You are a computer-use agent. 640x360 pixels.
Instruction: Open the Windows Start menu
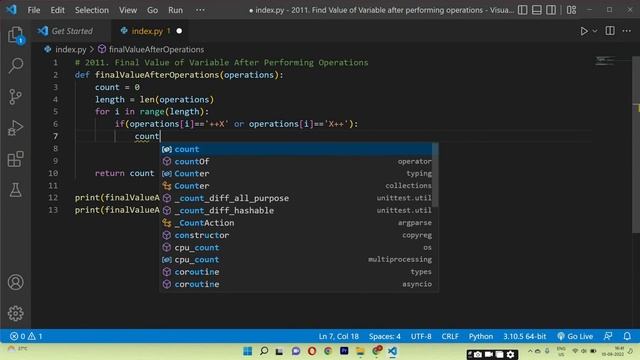247,351
